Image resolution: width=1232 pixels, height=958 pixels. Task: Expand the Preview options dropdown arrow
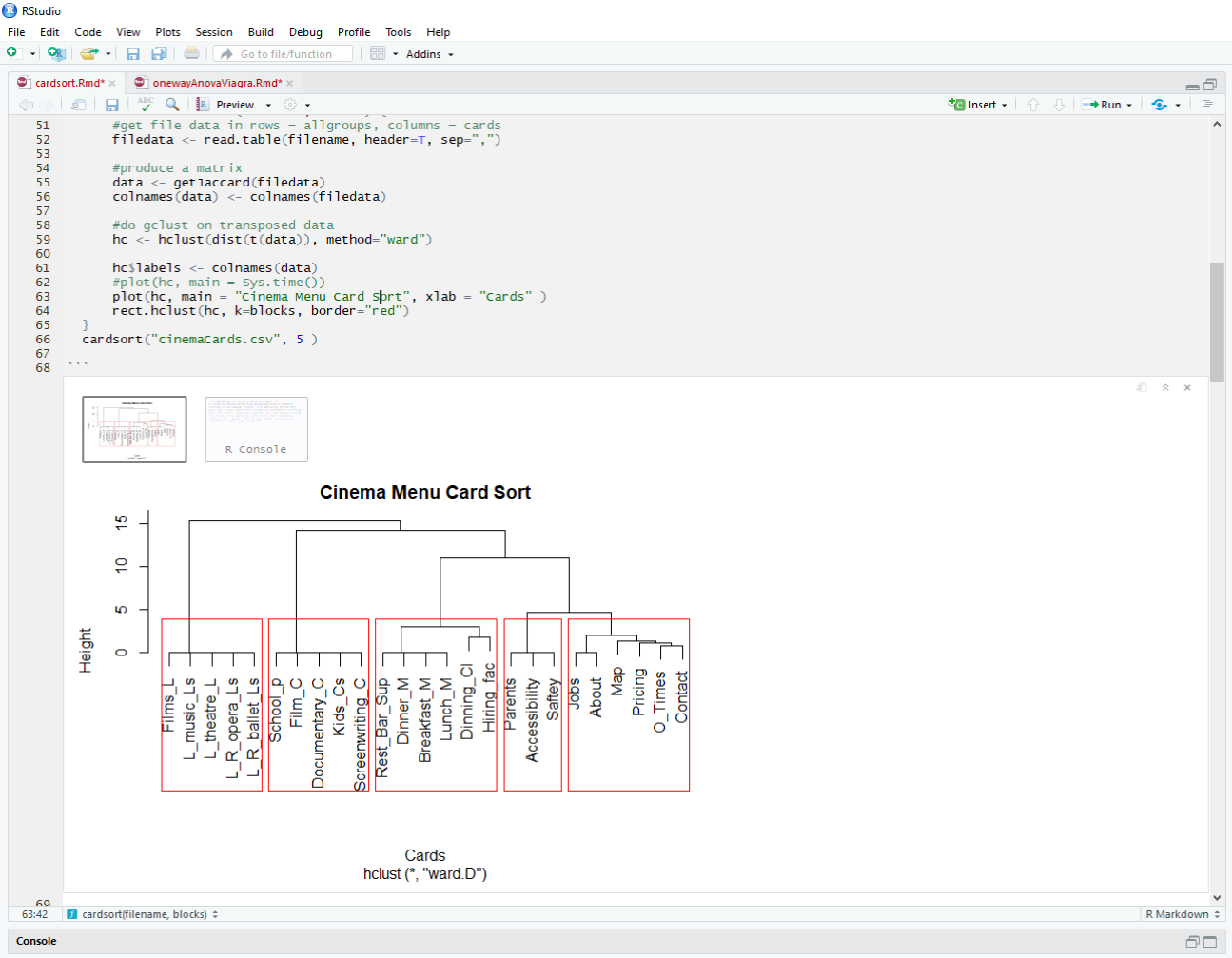click(268, 105)
